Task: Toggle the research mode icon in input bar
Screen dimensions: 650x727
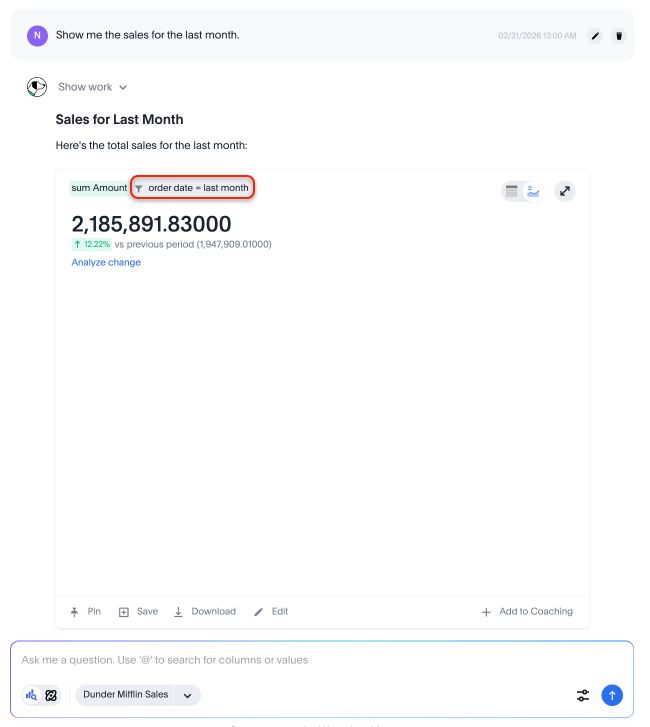Action: pyautogui.click(x=51, y=695)
